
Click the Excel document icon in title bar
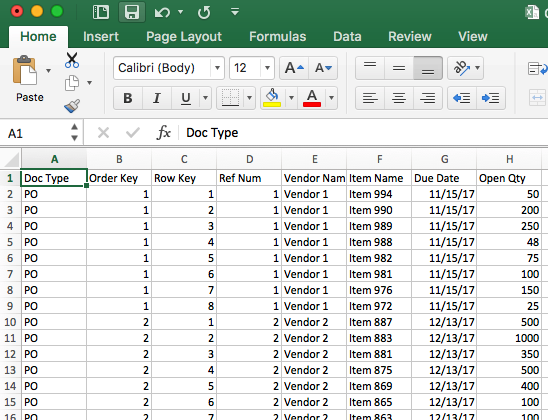[x=532, y=13]
